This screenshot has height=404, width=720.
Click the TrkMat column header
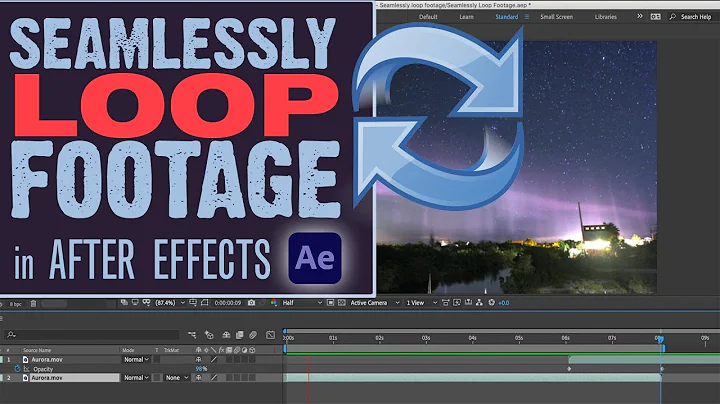click(171, 350)
